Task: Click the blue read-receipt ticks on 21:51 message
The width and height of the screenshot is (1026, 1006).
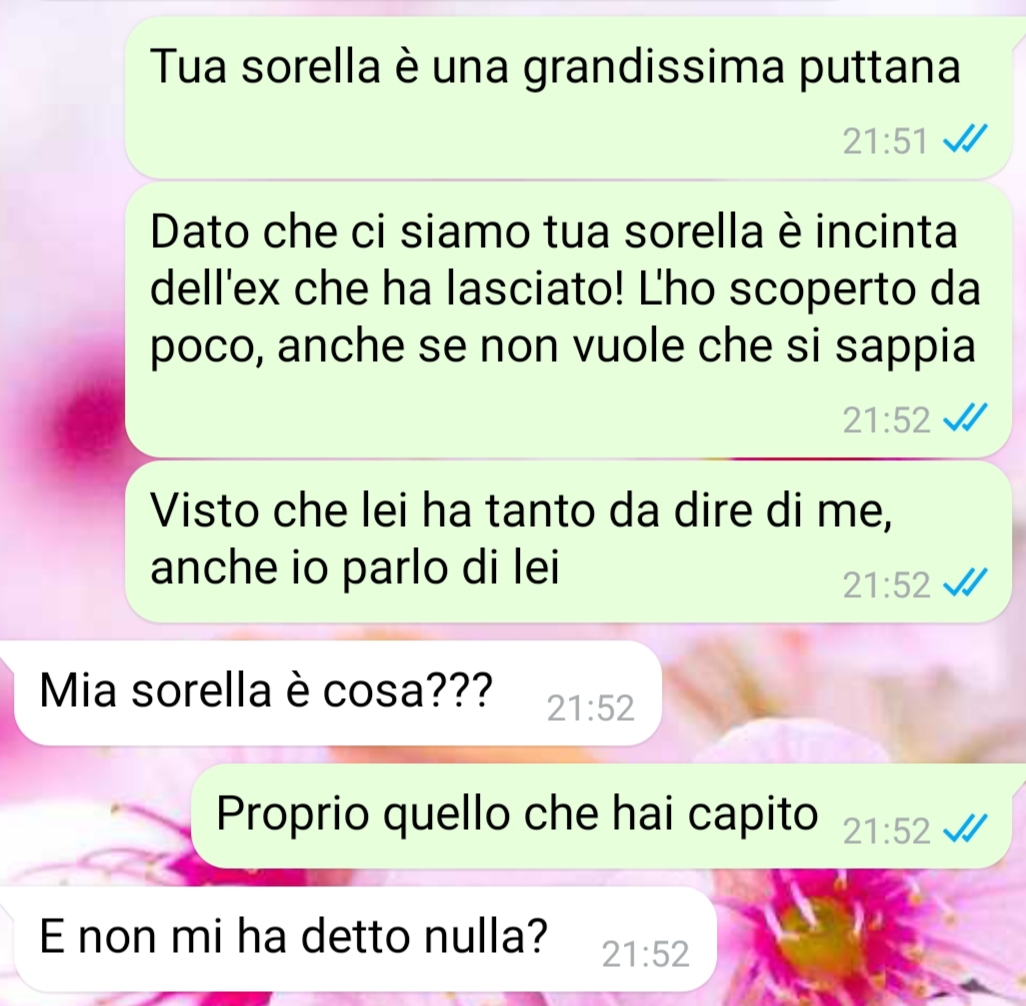Action: pyautogui.click(x=964, y=139)
